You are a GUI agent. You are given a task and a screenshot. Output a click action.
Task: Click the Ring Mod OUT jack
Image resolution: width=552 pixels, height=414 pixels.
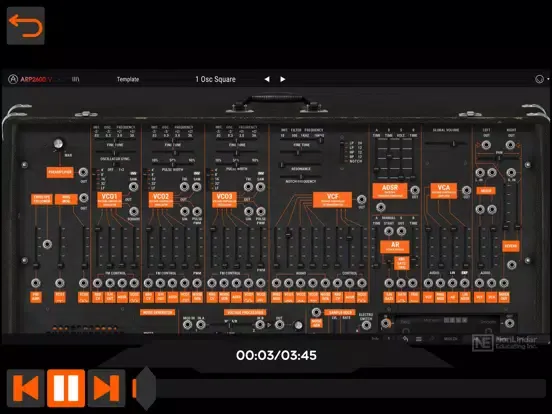coord(83,198)
